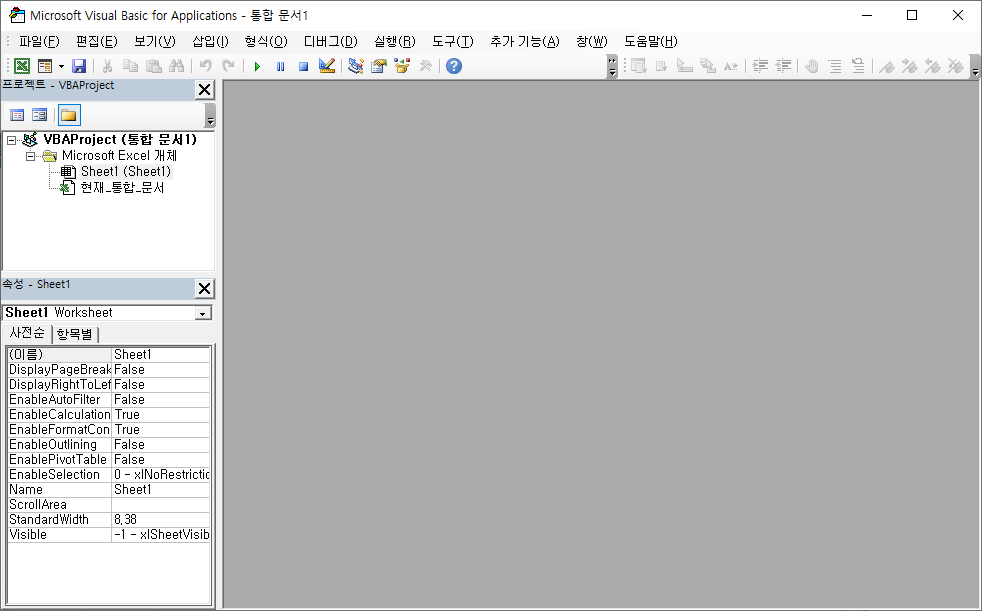The width and height of the screenshot is (982, 611).
Task: Click the Break pause icon
Action: (281, 66)
